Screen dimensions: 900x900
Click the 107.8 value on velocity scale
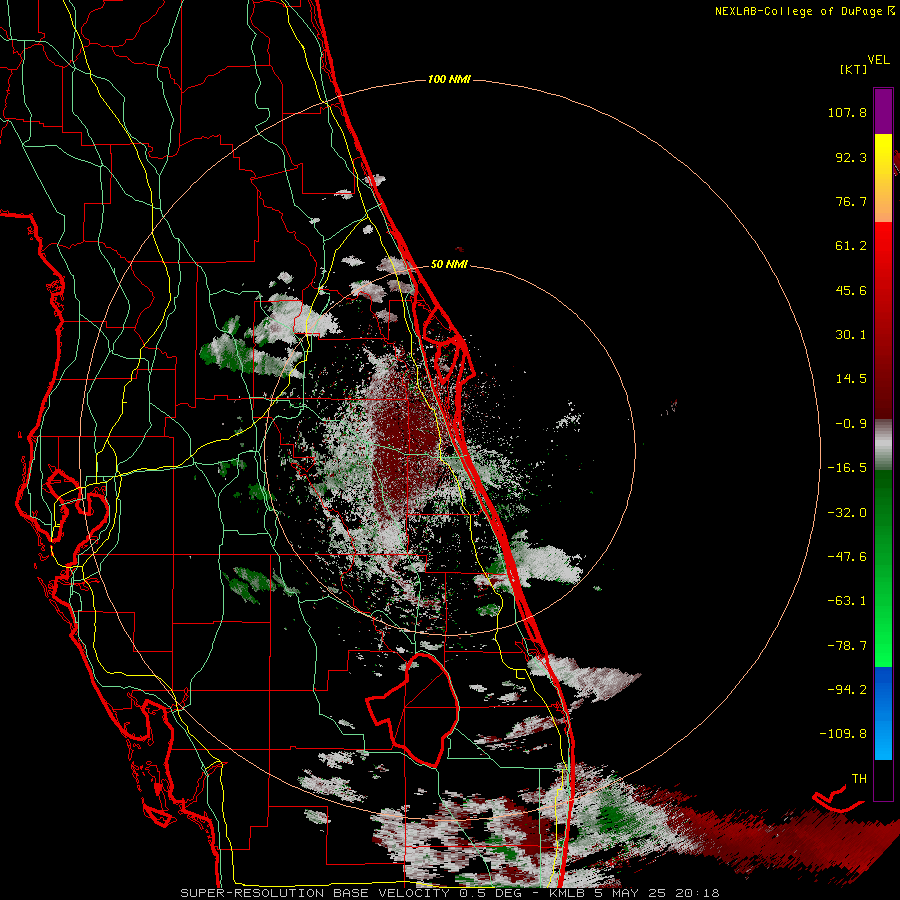pyautogui.click(x=847, y=112)
